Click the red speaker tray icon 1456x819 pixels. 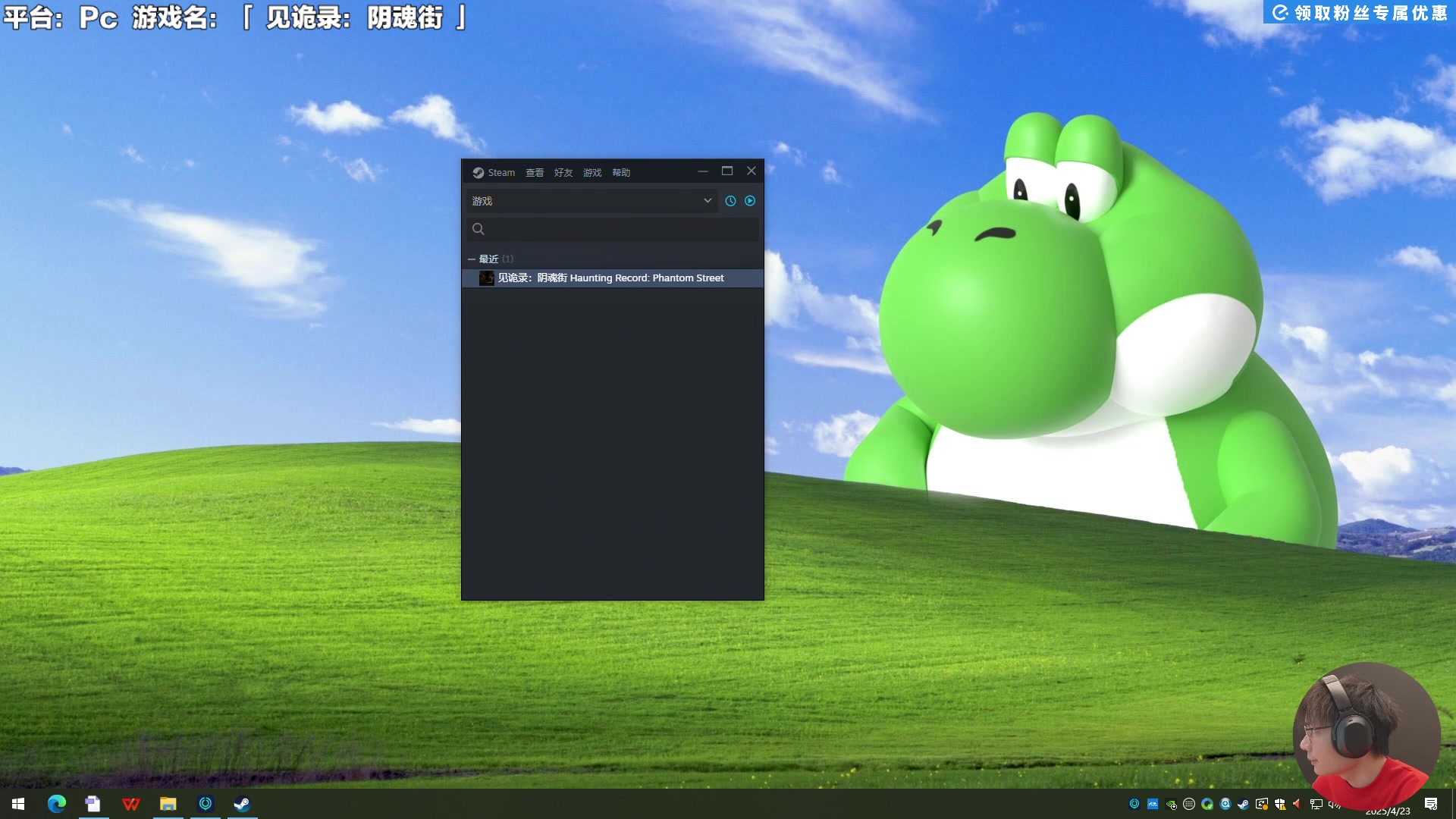[1298, 804]
